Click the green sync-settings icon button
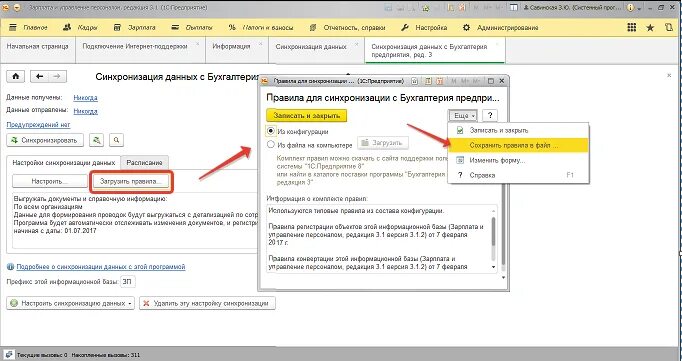Viewport: 682px width, 361px height. pyautogui.click(x=97, y=140)
